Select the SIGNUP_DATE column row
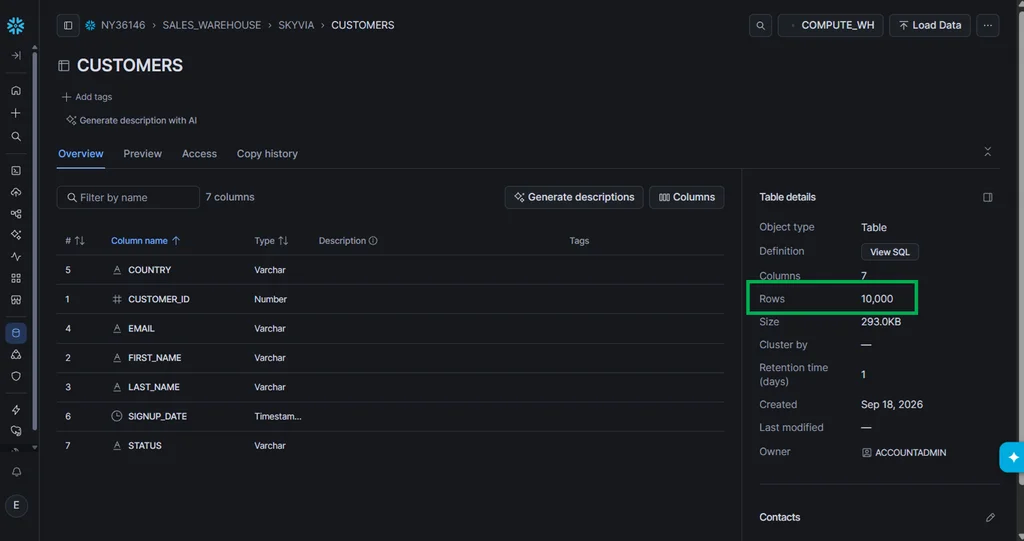The height and width of the screenshot is (541, 1024). [390, 416]
